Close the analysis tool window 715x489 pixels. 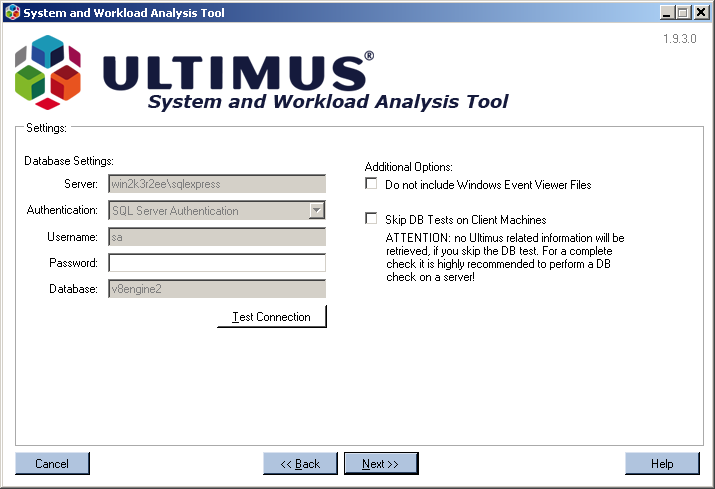[x=701, y=12]
